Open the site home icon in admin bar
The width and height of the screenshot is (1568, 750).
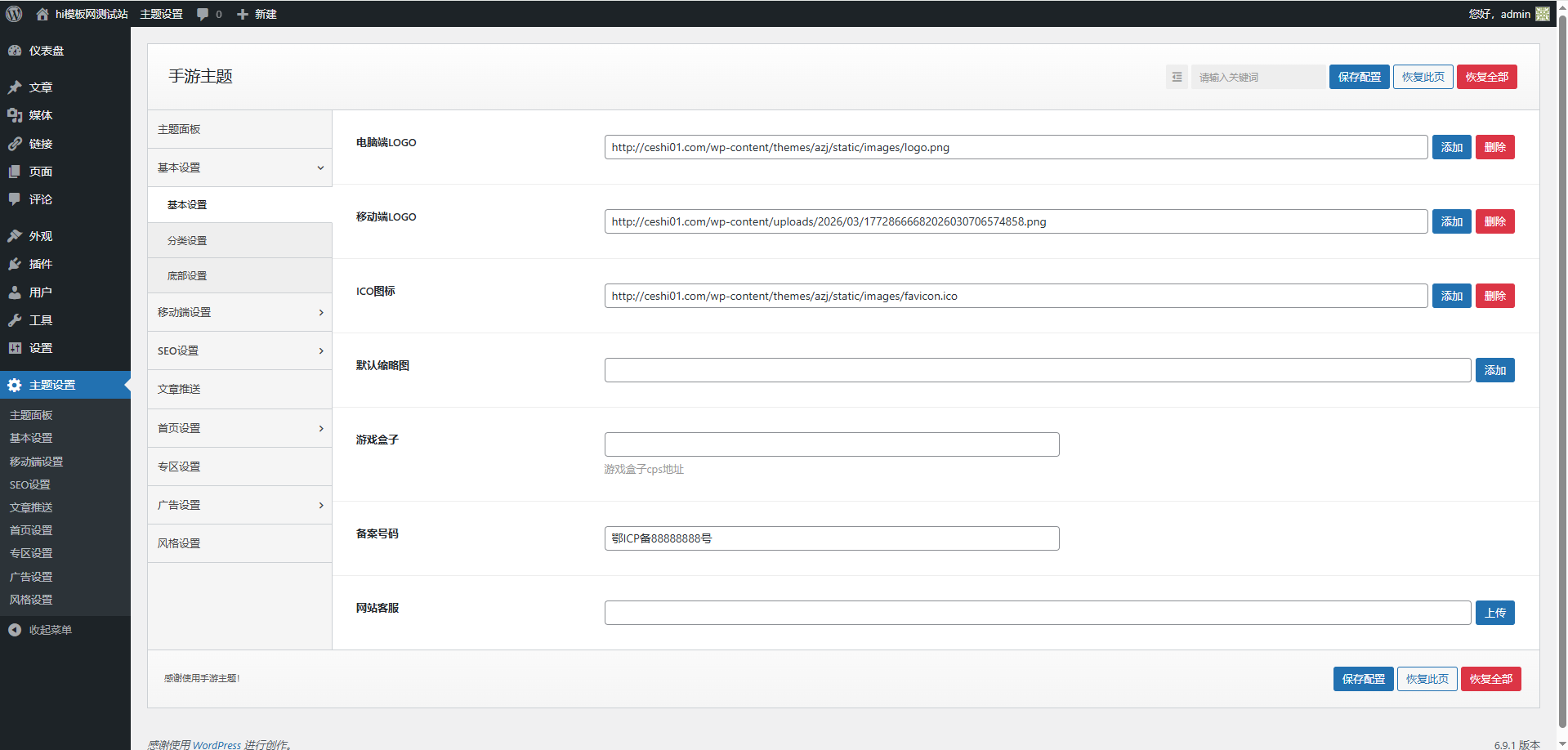tap(42, 14)
